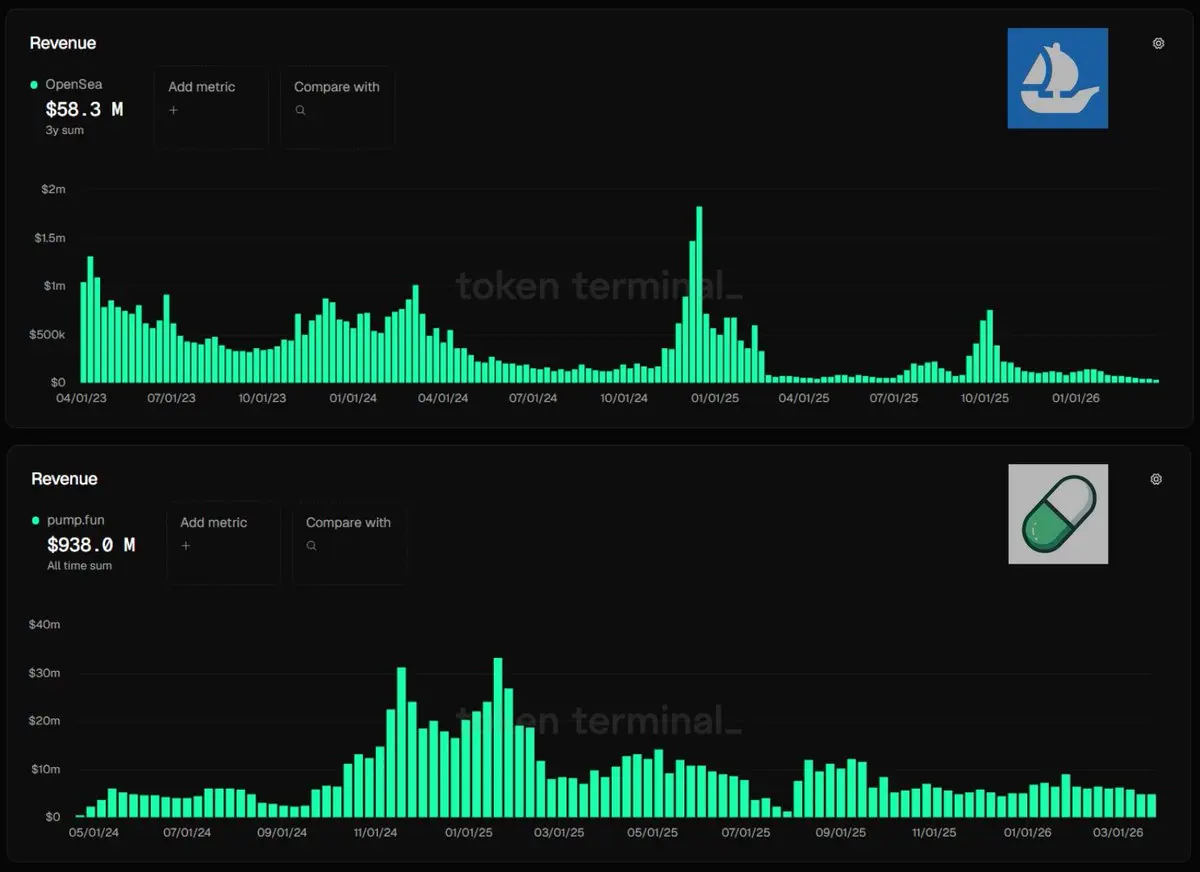Click 09/01/25 date on pump.fun axis
The image size is (1200, 872).
coord(841,832)
